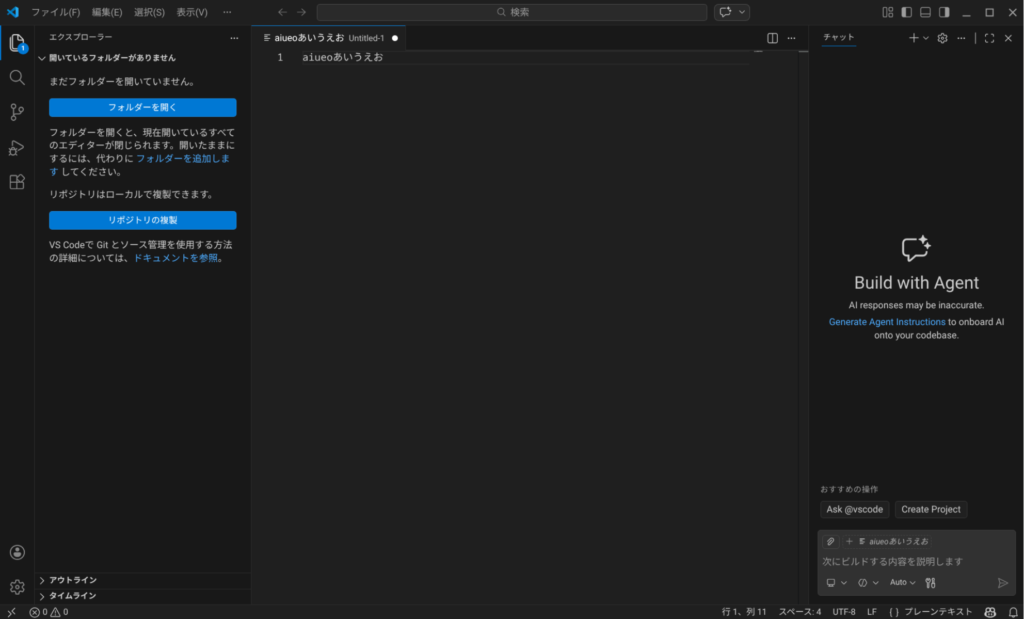This screenshot has width=1024, height=619.
Task: Open the Extensions view
Action: tap(17, 182)
